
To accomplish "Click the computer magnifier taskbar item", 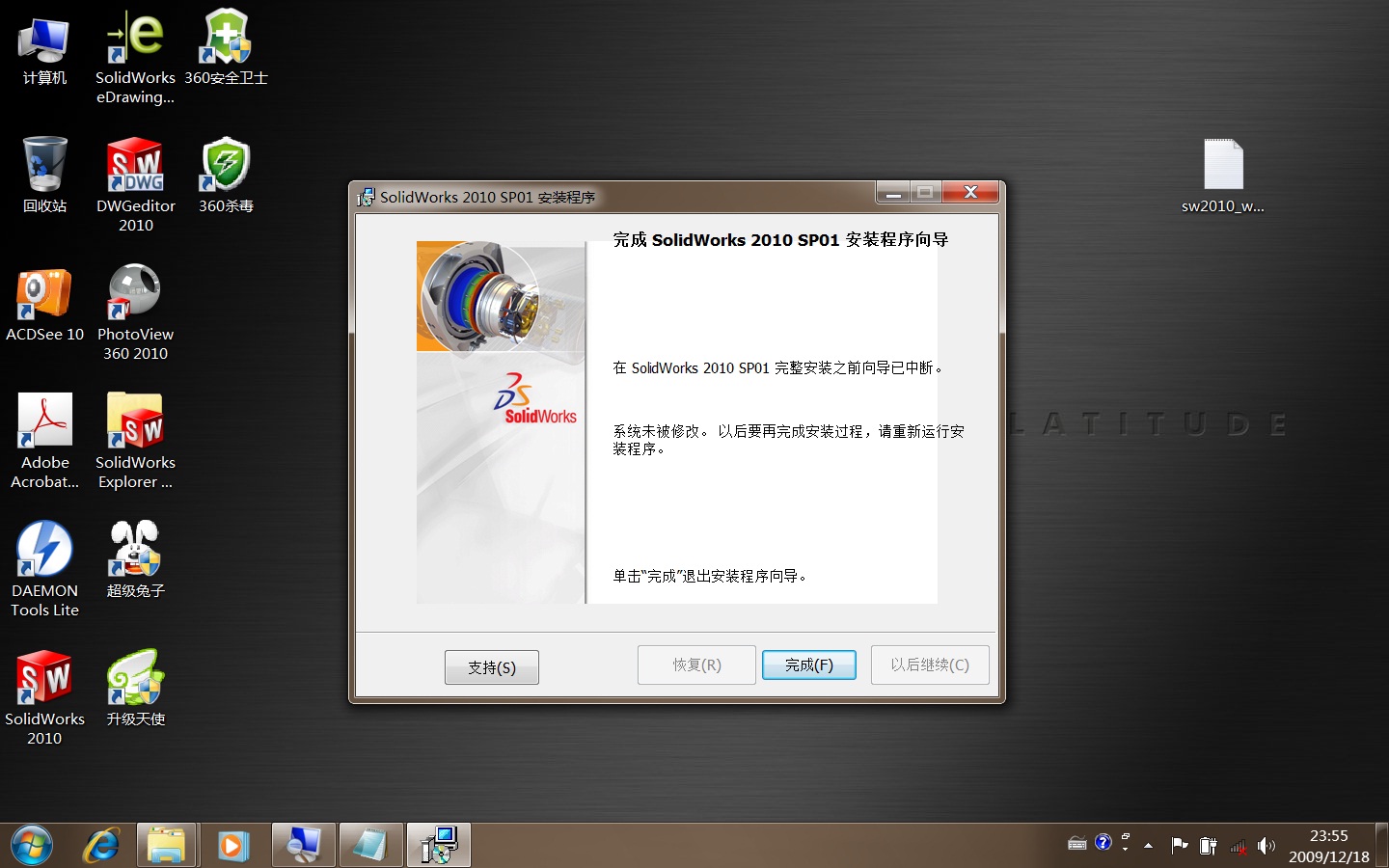I will [x=304, y=846].
